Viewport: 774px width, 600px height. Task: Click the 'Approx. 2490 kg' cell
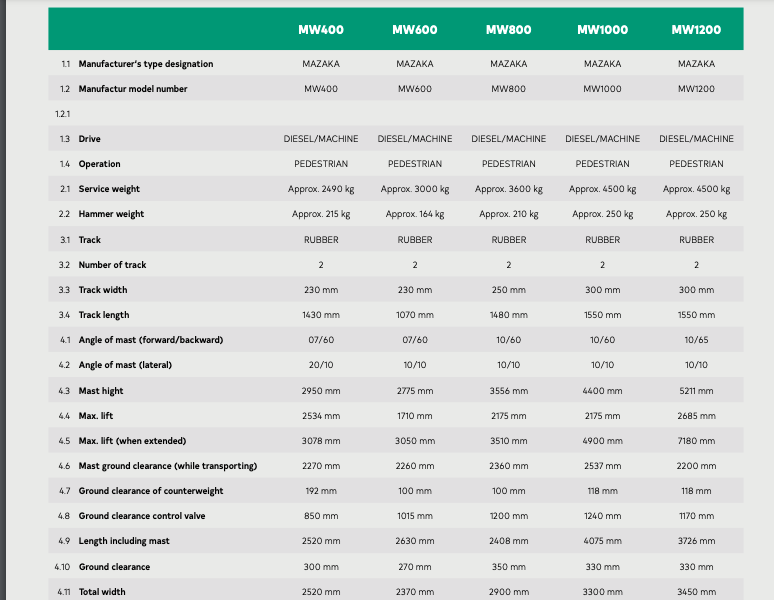[321, 189]
